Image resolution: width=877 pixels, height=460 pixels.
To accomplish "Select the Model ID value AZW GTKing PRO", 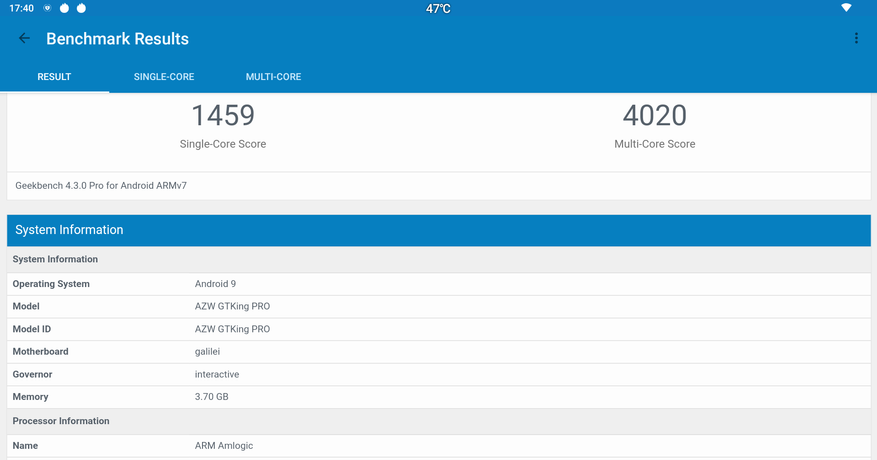I will pos(232,329).
